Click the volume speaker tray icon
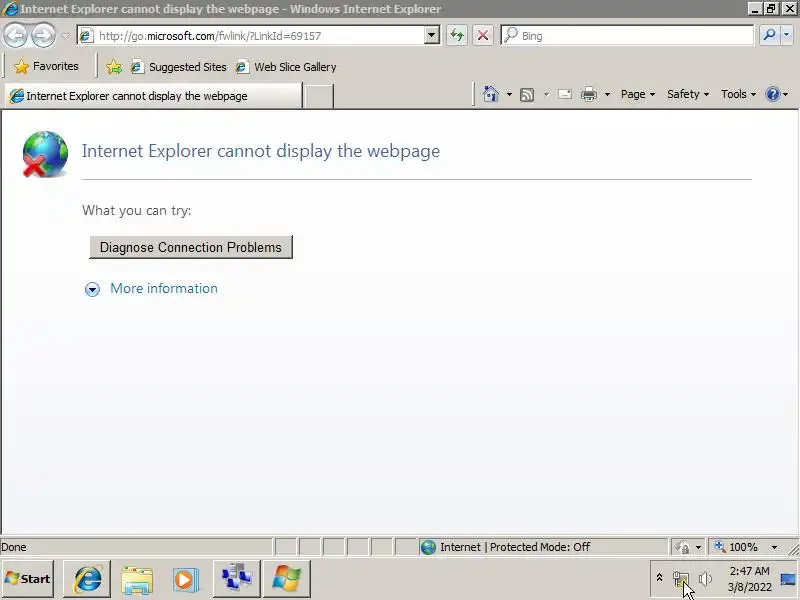800x600 pixels. (706, 579)
